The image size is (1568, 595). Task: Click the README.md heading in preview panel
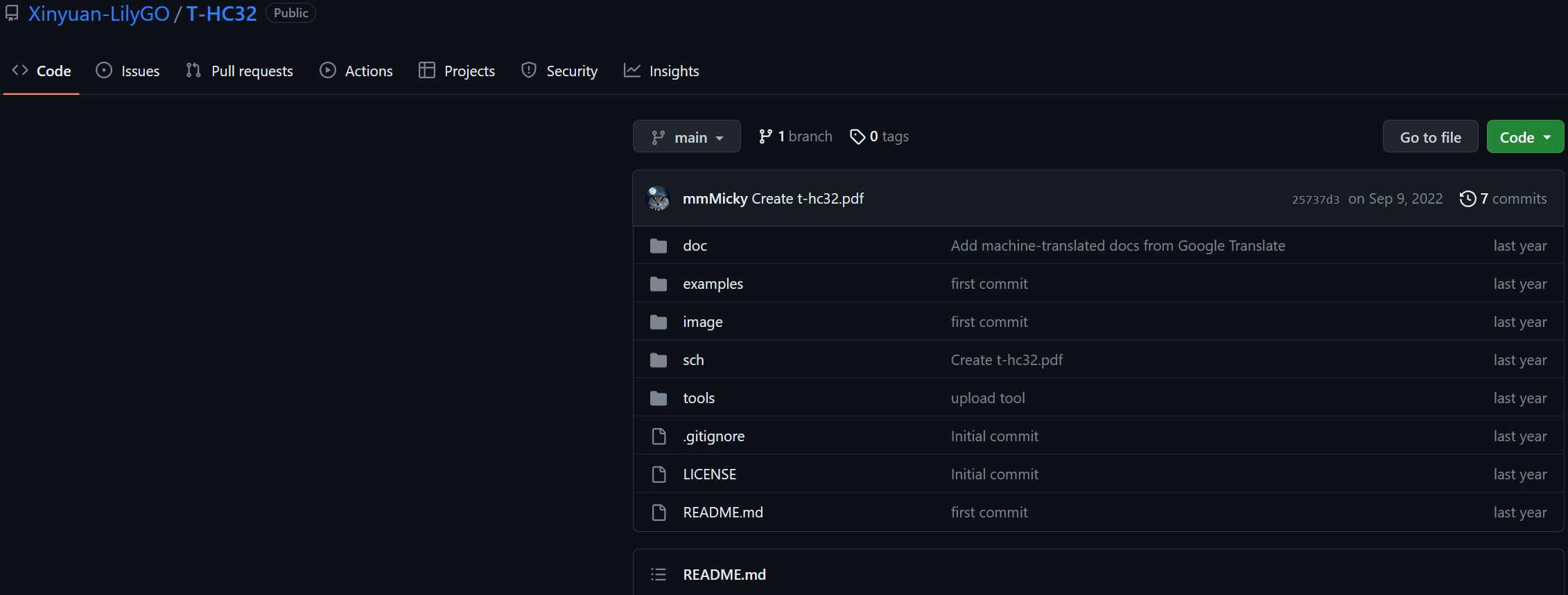724,575
